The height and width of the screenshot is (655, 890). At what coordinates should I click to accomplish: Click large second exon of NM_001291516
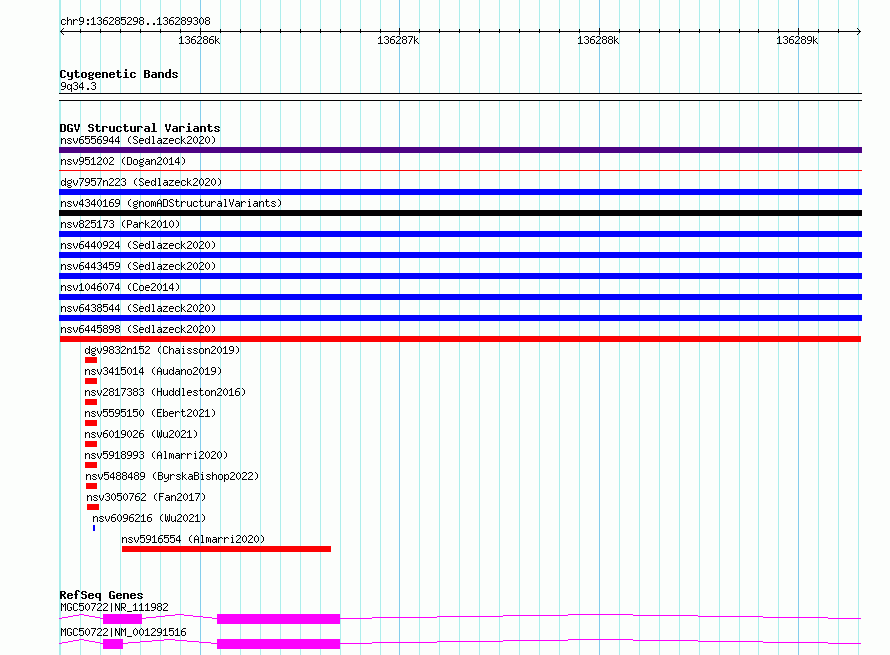[x=279, y=644]
